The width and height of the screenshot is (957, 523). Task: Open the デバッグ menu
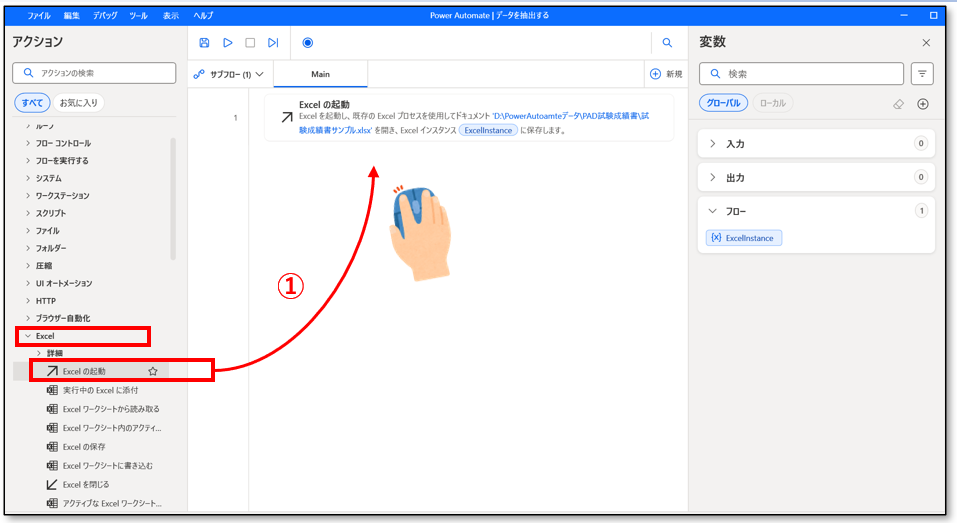coord(105,16)
